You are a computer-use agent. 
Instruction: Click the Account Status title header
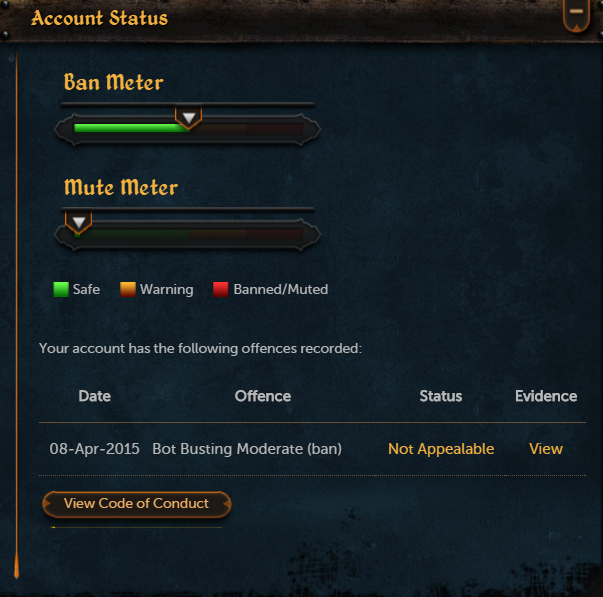click(100, 18)
